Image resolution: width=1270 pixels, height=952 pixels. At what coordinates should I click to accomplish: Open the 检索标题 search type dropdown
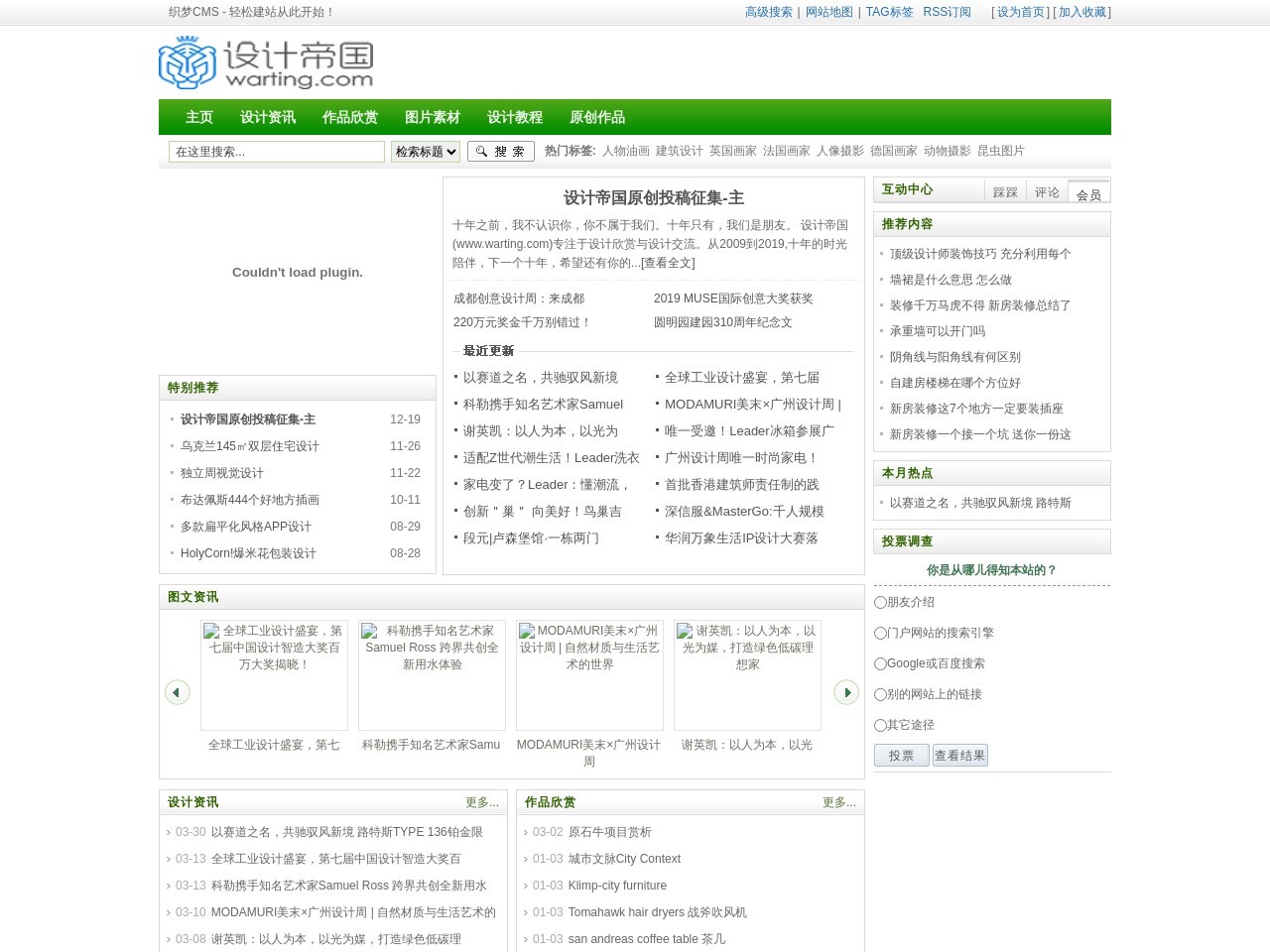click(x=425, y=151)
